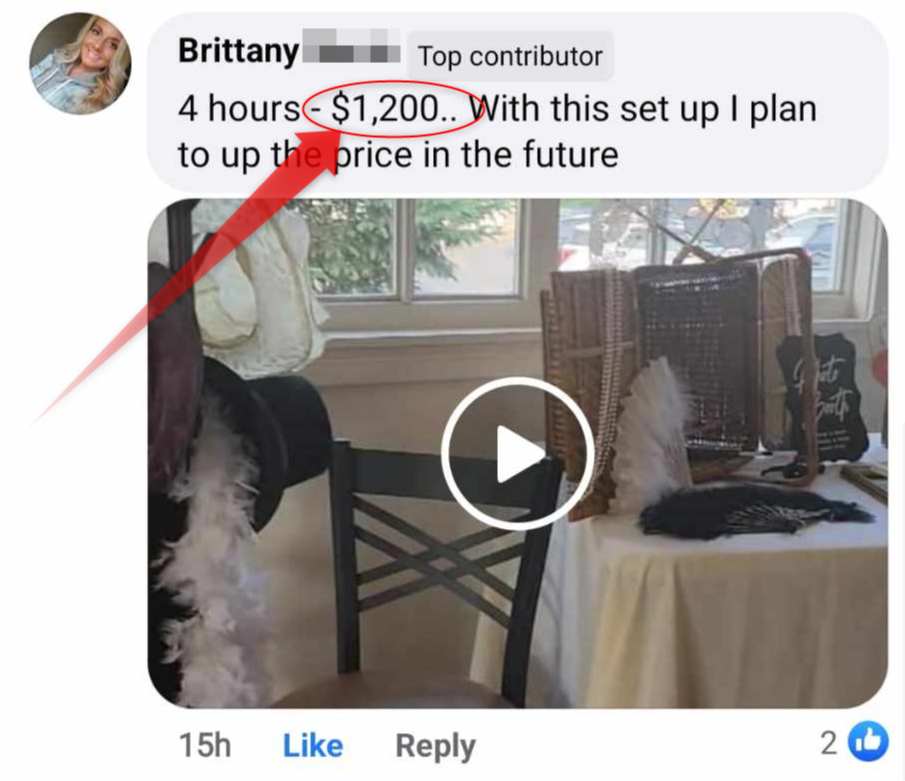Like Brittany's comment
This screenshot has height=781, width=905.
[313, 745]
